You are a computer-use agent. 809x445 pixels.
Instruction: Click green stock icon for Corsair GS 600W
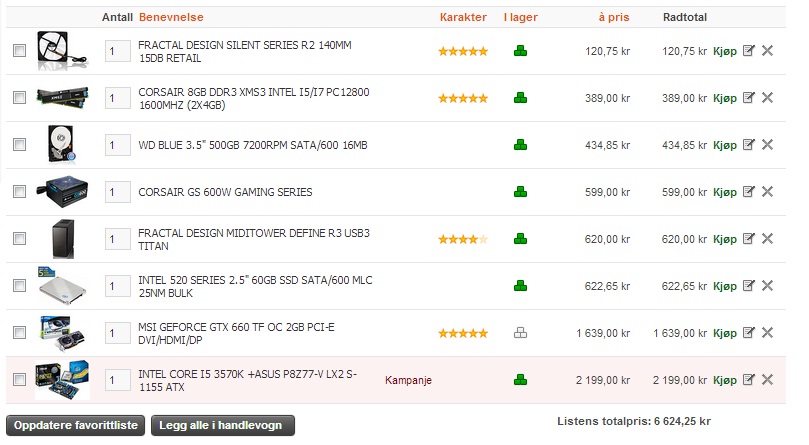[x=520, y=192]
